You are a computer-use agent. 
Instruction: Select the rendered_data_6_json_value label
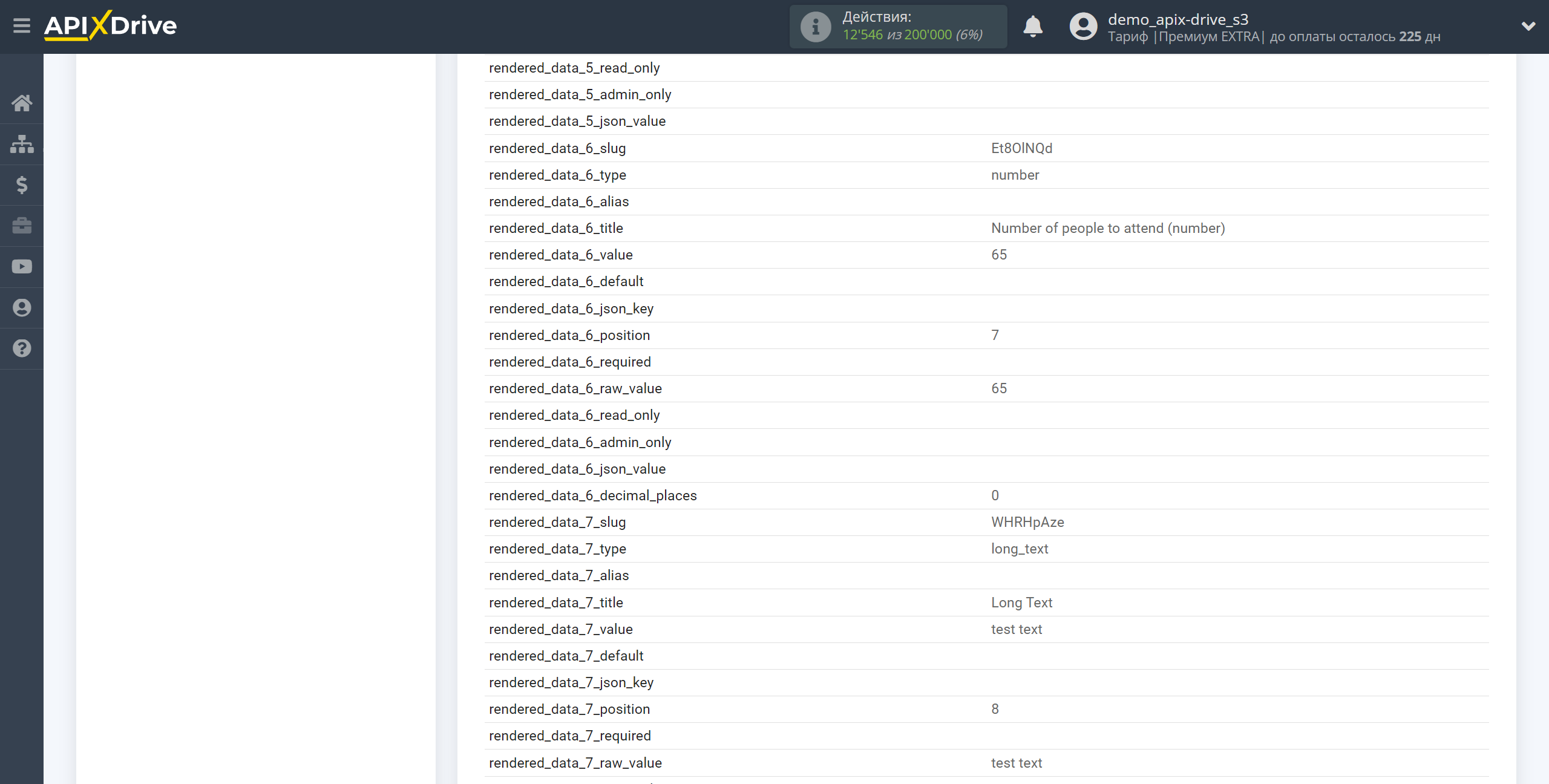(x=577, y=469)
